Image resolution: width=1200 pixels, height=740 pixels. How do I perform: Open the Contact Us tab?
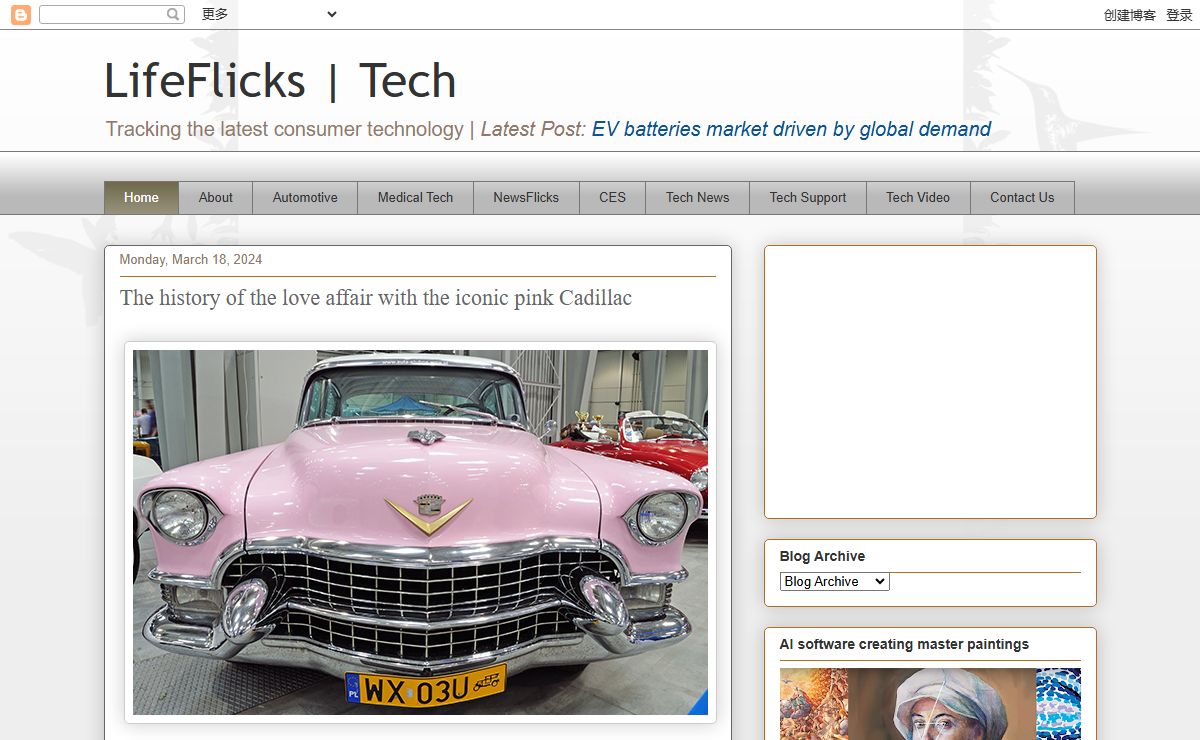tap(1022, 198)
